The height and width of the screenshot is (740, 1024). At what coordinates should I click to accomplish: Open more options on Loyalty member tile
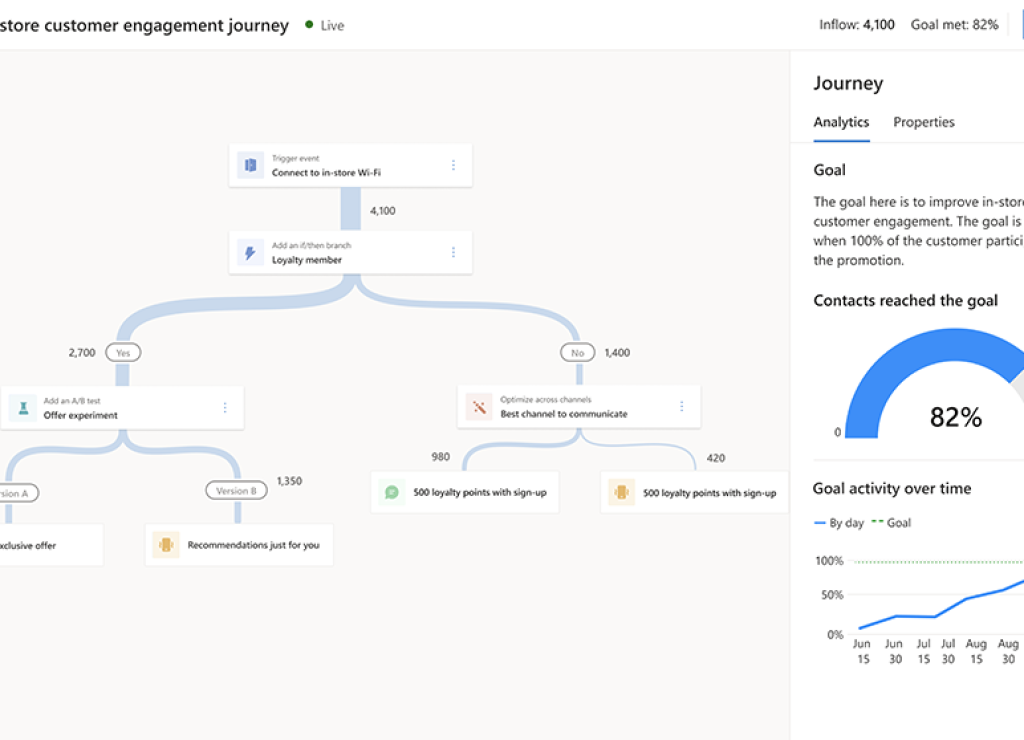pyautogui.click(x=453, y=252)
